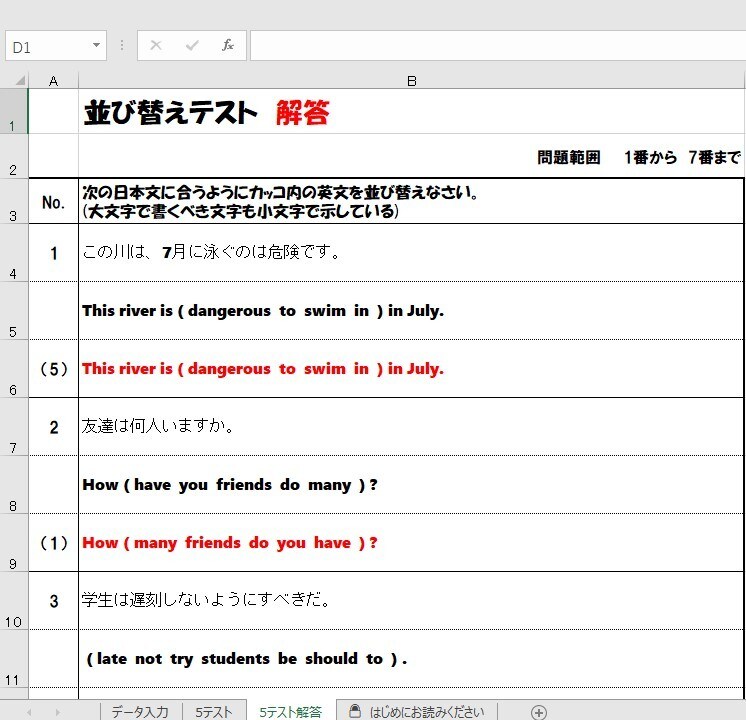Open Insert Function via fx icon
Viewport: 746px width, 720px height.
(227, 45)
